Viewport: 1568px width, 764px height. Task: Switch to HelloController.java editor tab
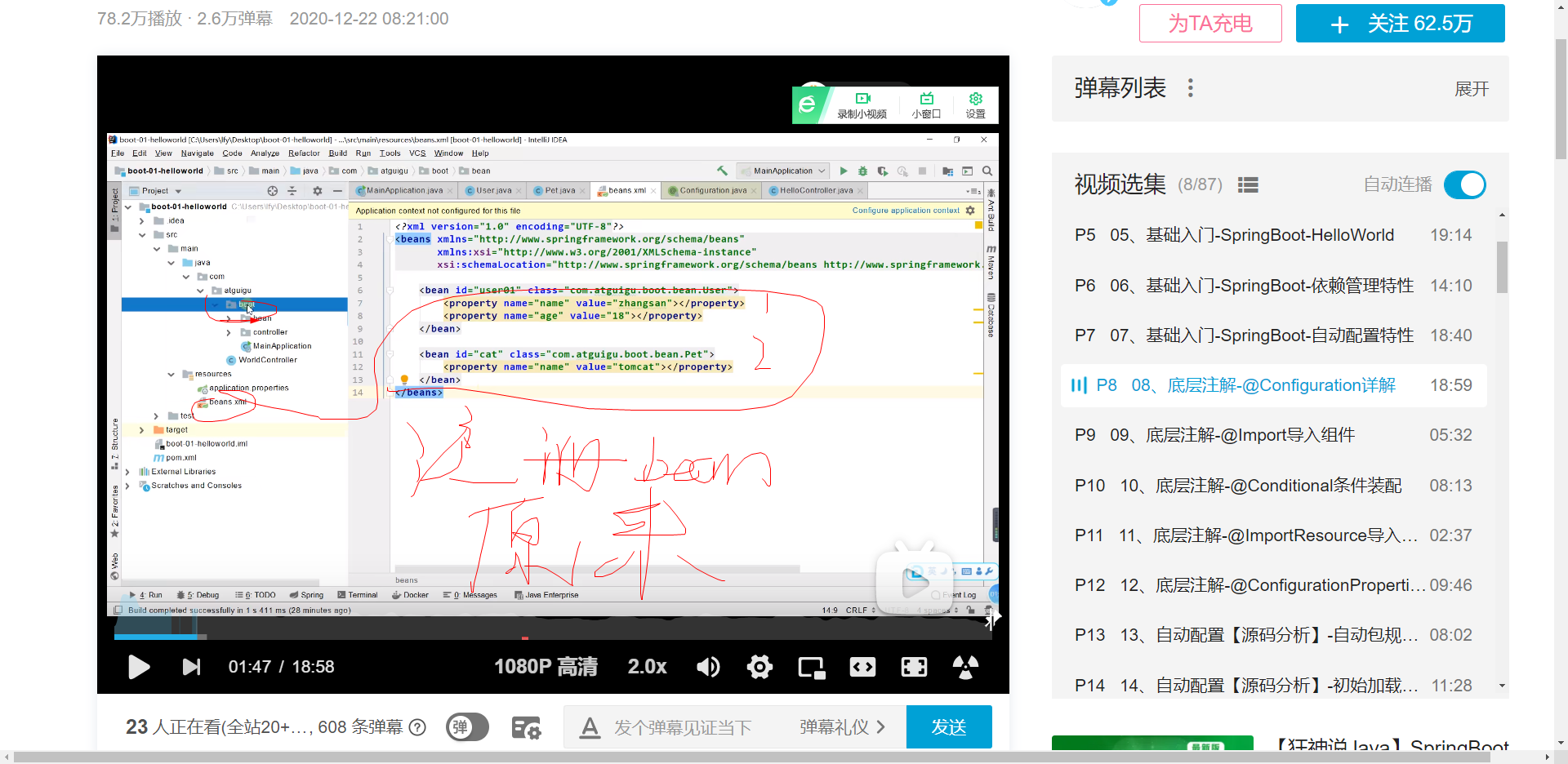(x=815, y=191)
